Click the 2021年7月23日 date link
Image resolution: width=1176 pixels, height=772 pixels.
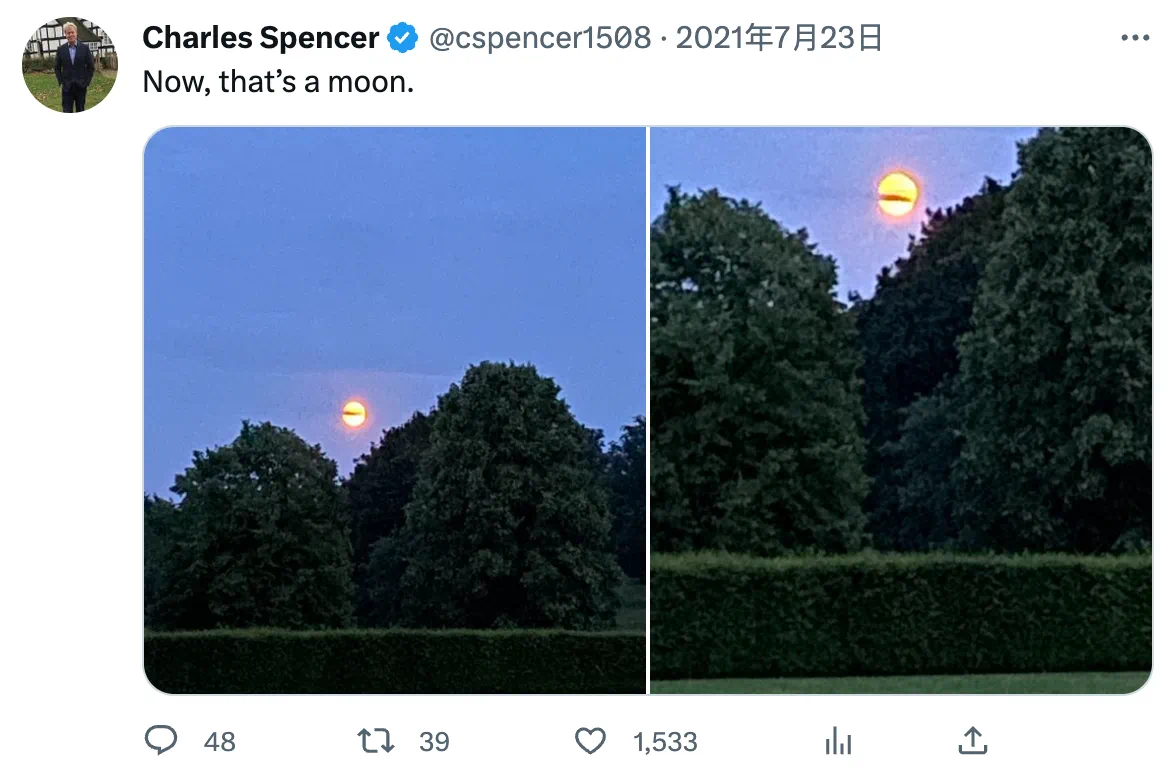pyautogui.click(x=779, y=38)
